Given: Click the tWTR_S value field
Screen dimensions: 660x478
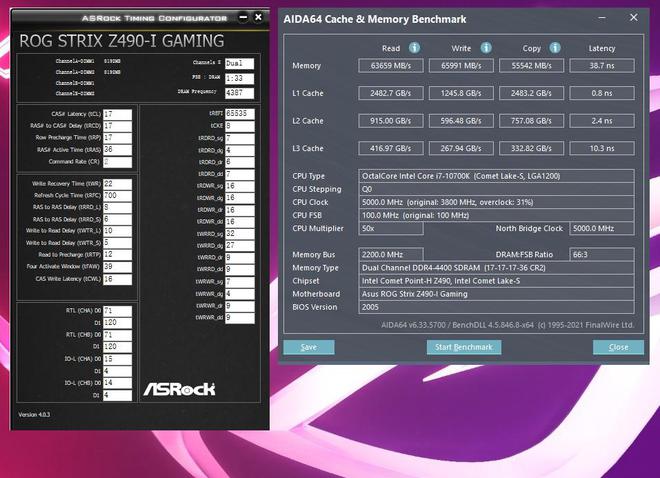Looking at the screenshot, I should [117, 243].
